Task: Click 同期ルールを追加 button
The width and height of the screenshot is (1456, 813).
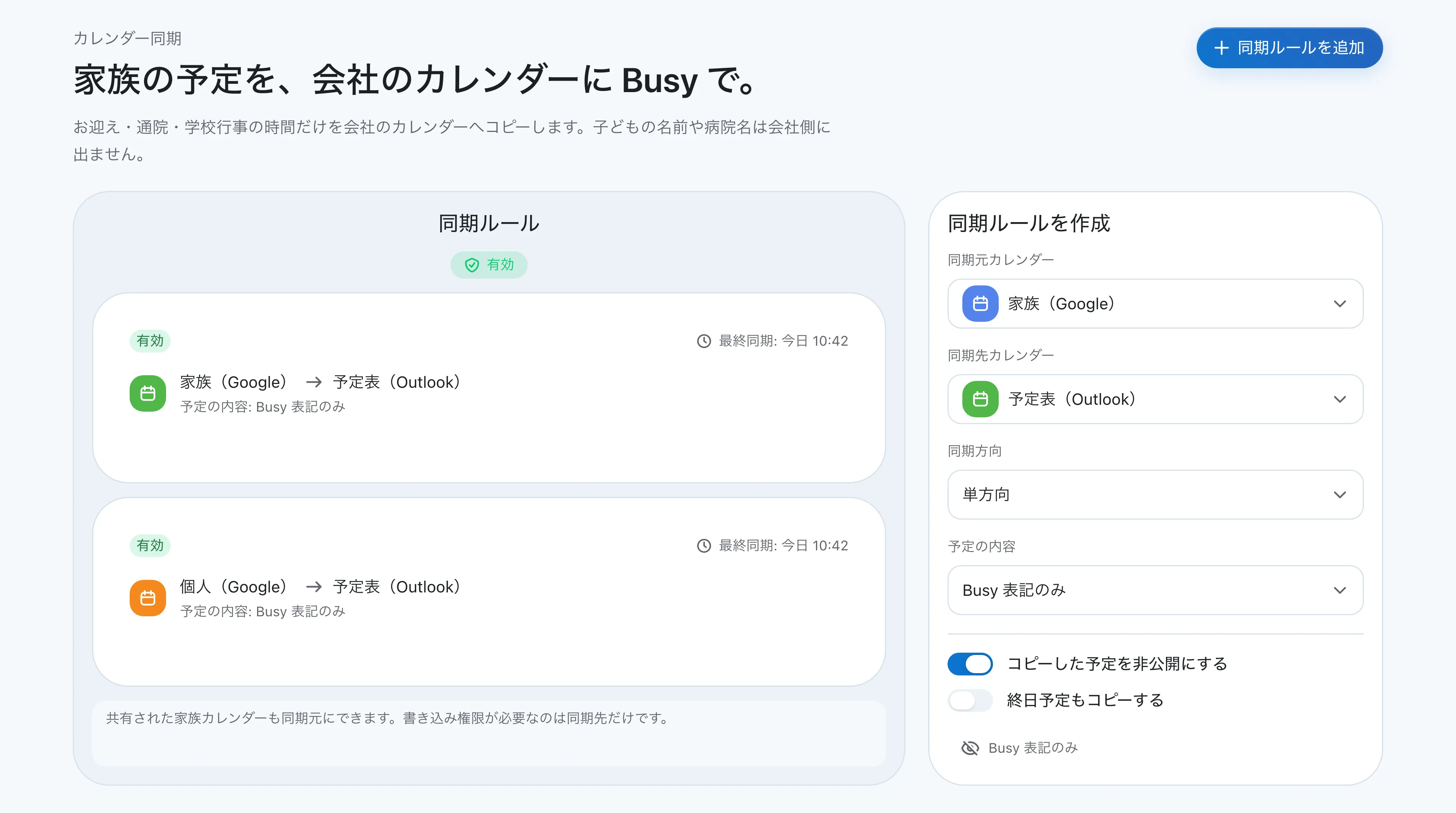Action: pos(1289,48)
